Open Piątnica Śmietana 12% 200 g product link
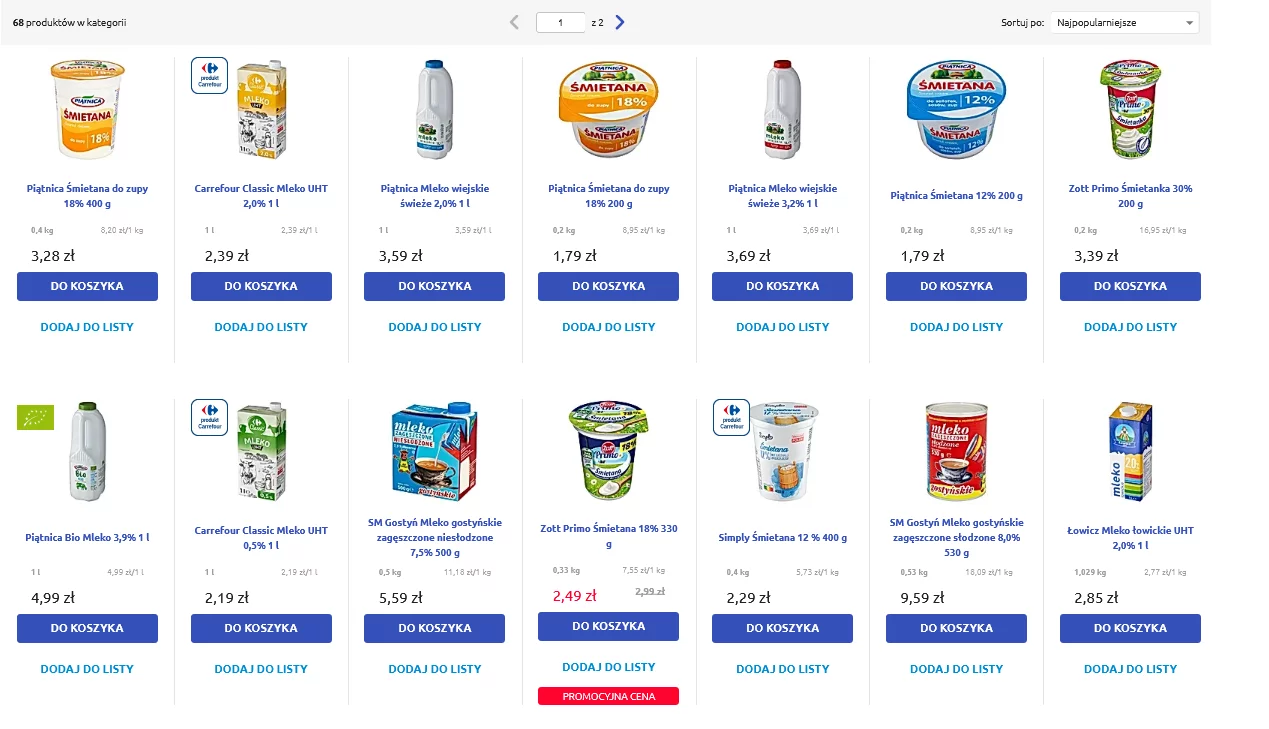This screenshot has width=1269, height=729. coord(956,196)
